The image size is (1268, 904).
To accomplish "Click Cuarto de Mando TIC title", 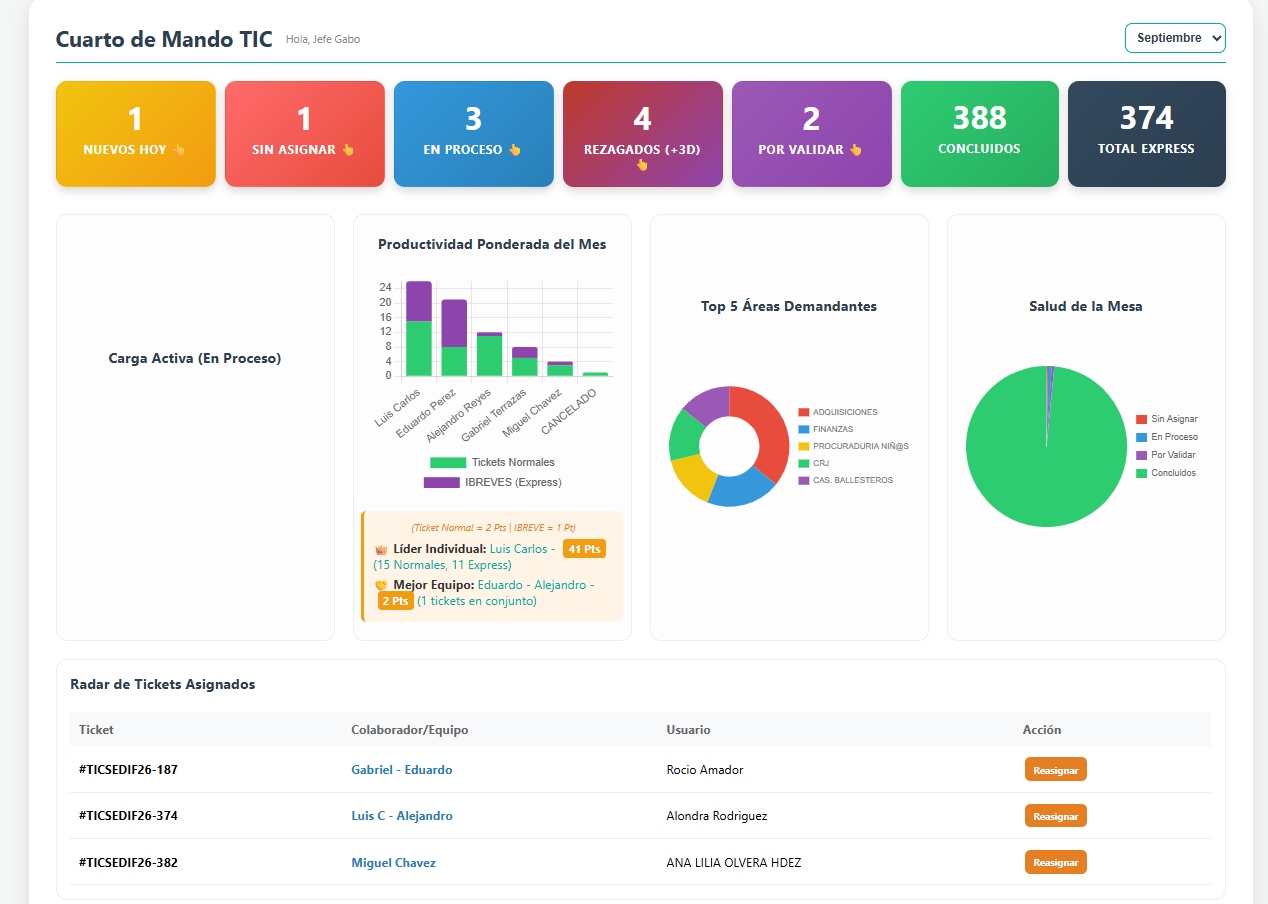I will pos(164,39).
